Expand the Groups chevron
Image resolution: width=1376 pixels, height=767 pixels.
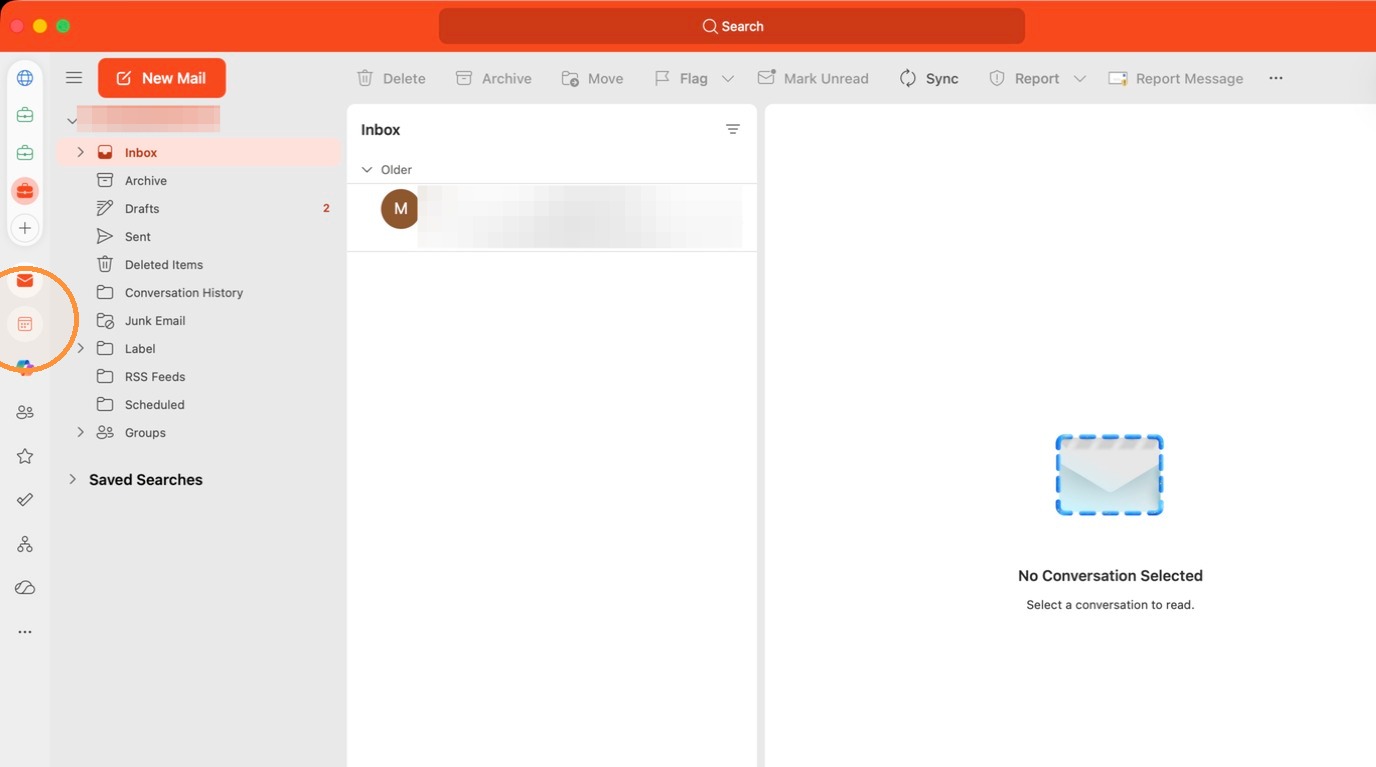(81, 432)
